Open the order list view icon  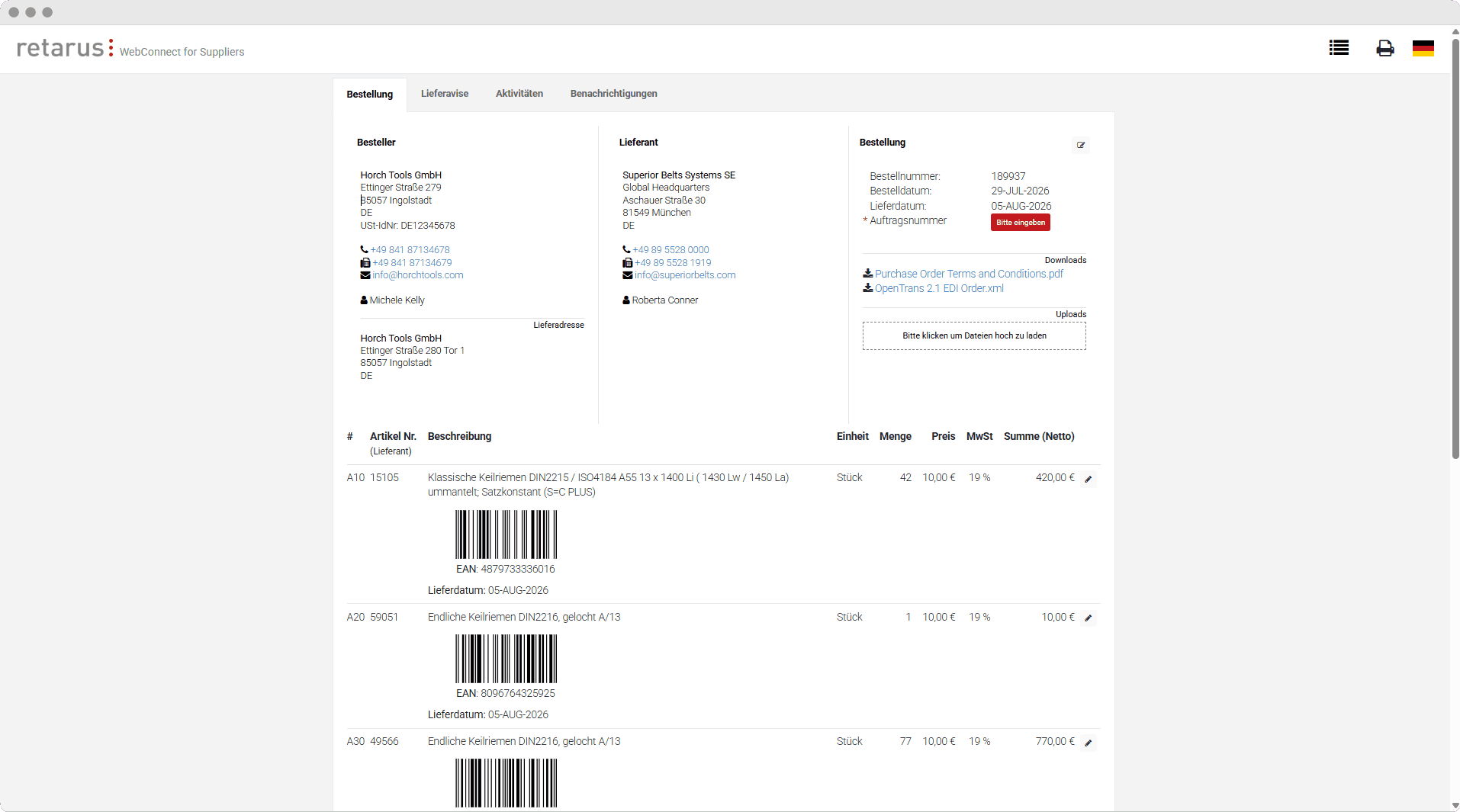tap(1339, 48)
